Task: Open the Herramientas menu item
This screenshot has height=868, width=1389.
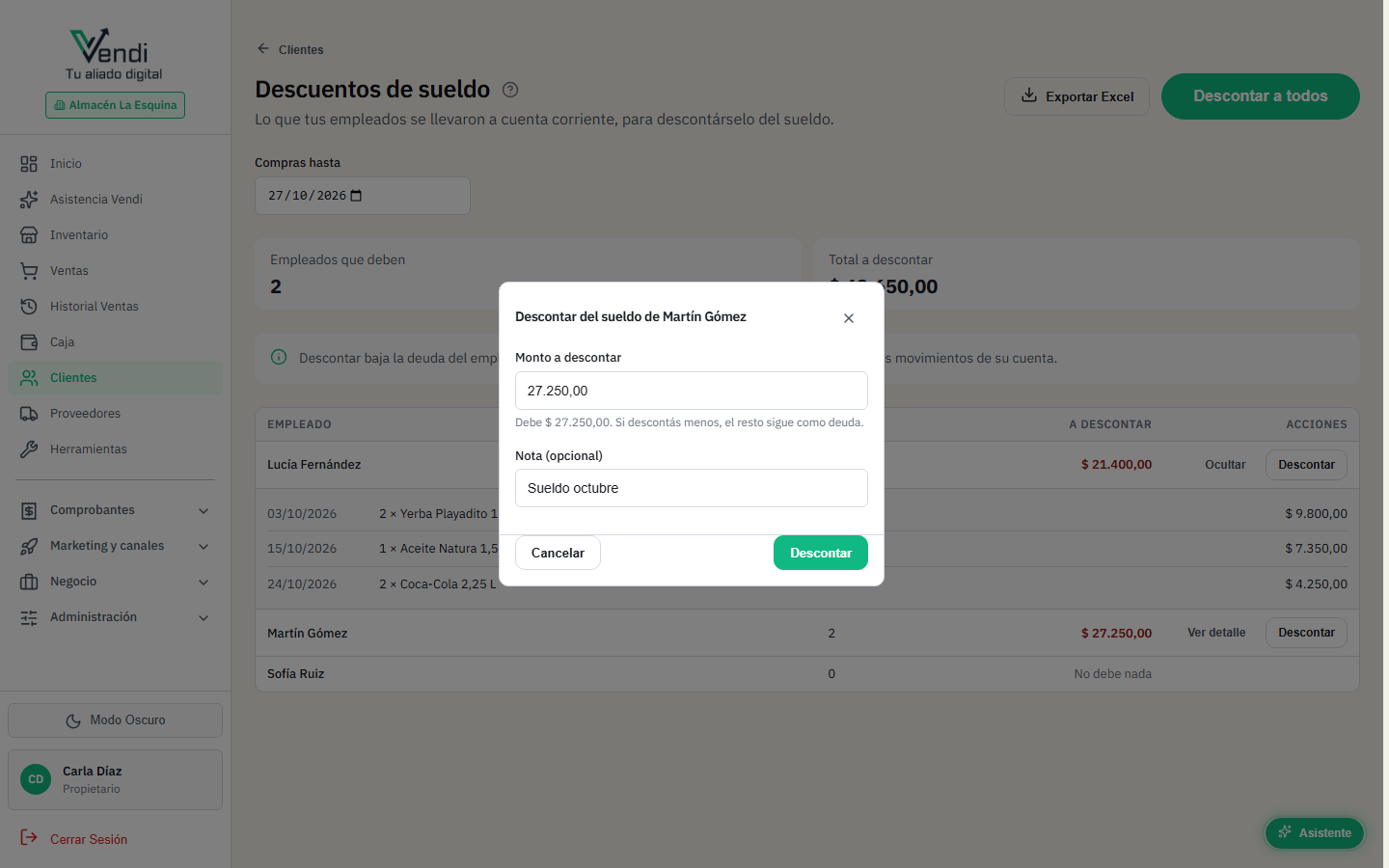Action: [x=115, y=449]
